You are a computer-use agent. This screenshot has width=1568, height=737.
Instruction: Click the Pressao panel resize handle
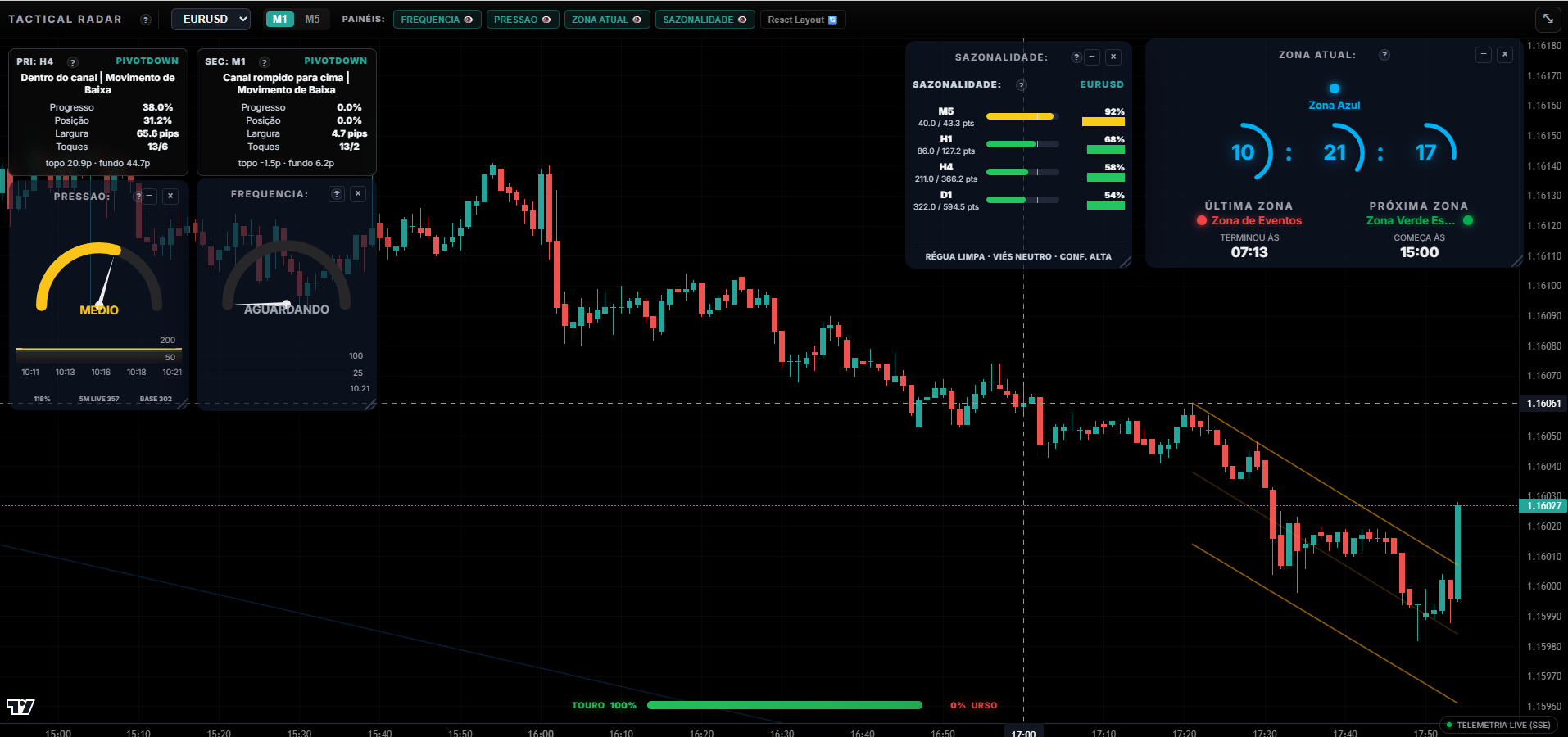[x=182, y=404]
